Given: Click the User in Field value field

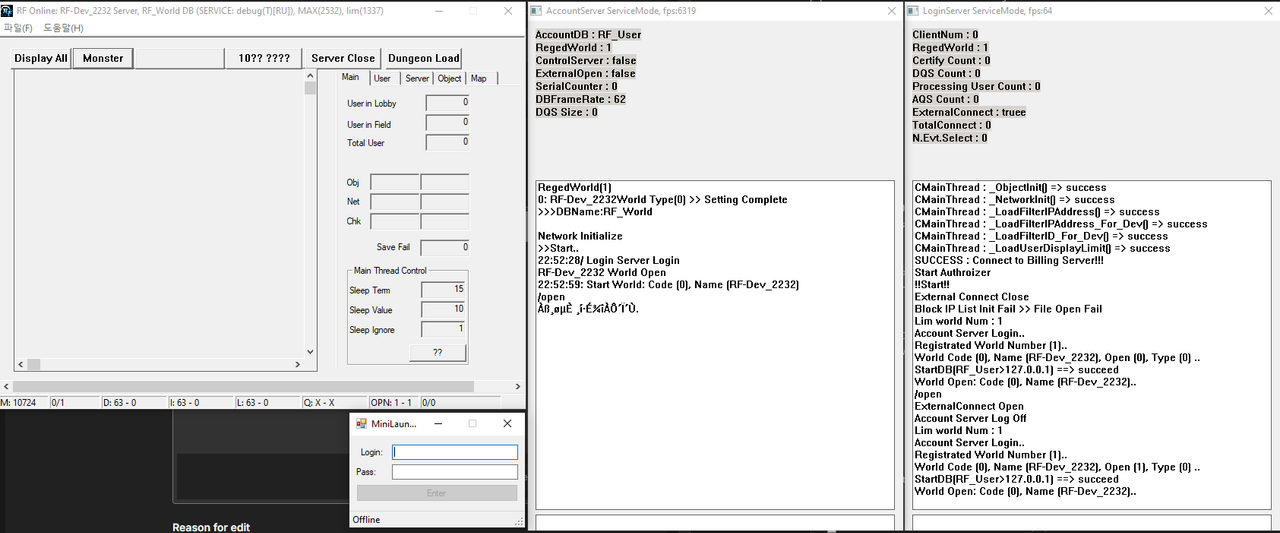Looking at the screenshot, I should pos(447,123).
